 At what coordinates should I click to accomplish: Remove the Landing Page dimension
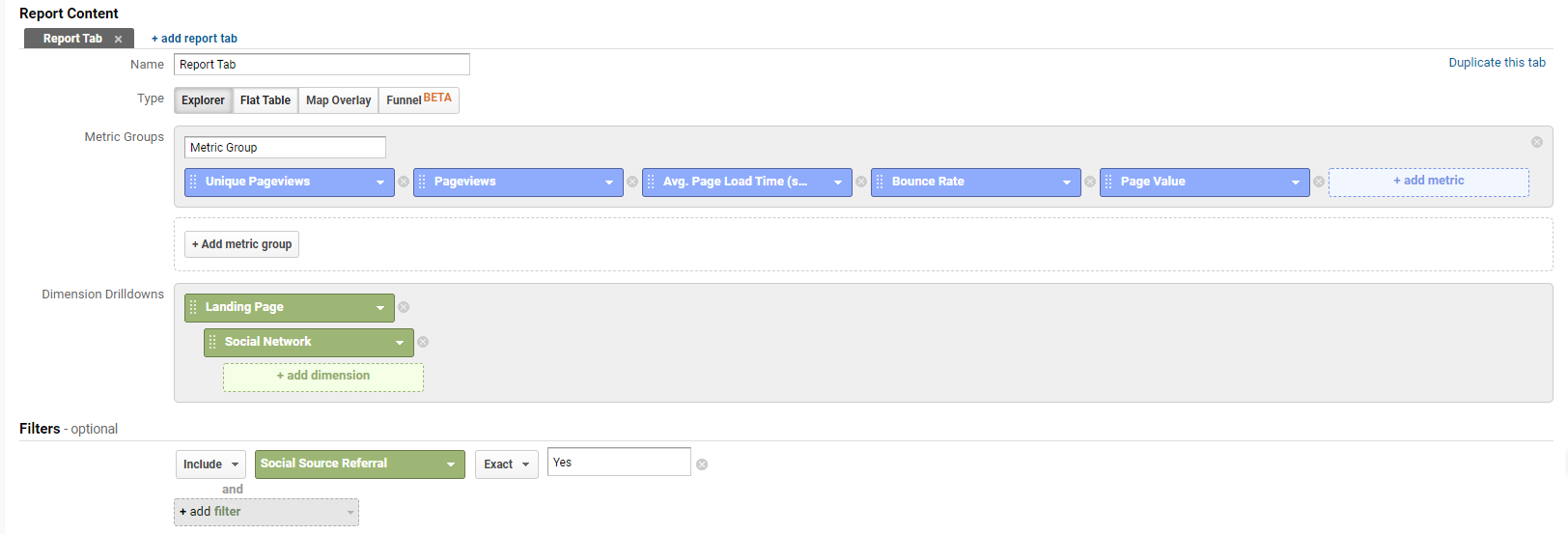pos(404,307)
